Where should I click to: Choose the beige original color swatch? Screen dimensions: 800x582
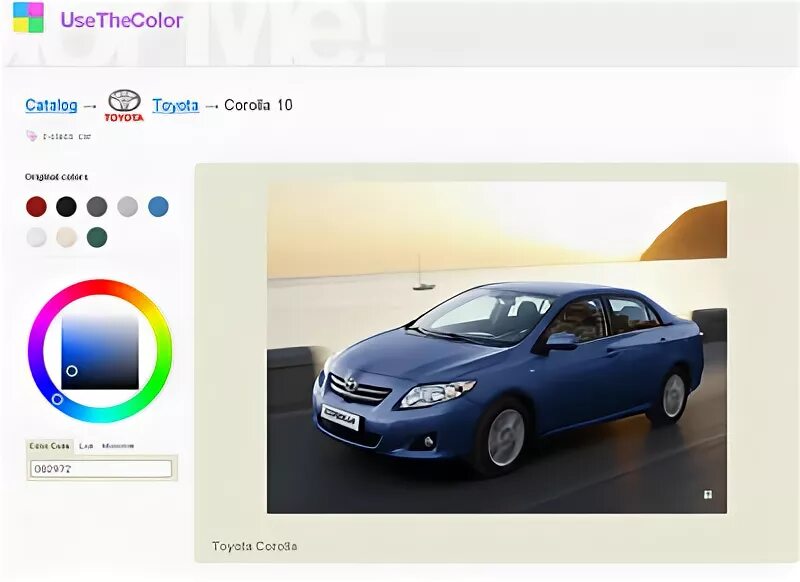pyautogui.click(x=66, y=237)
